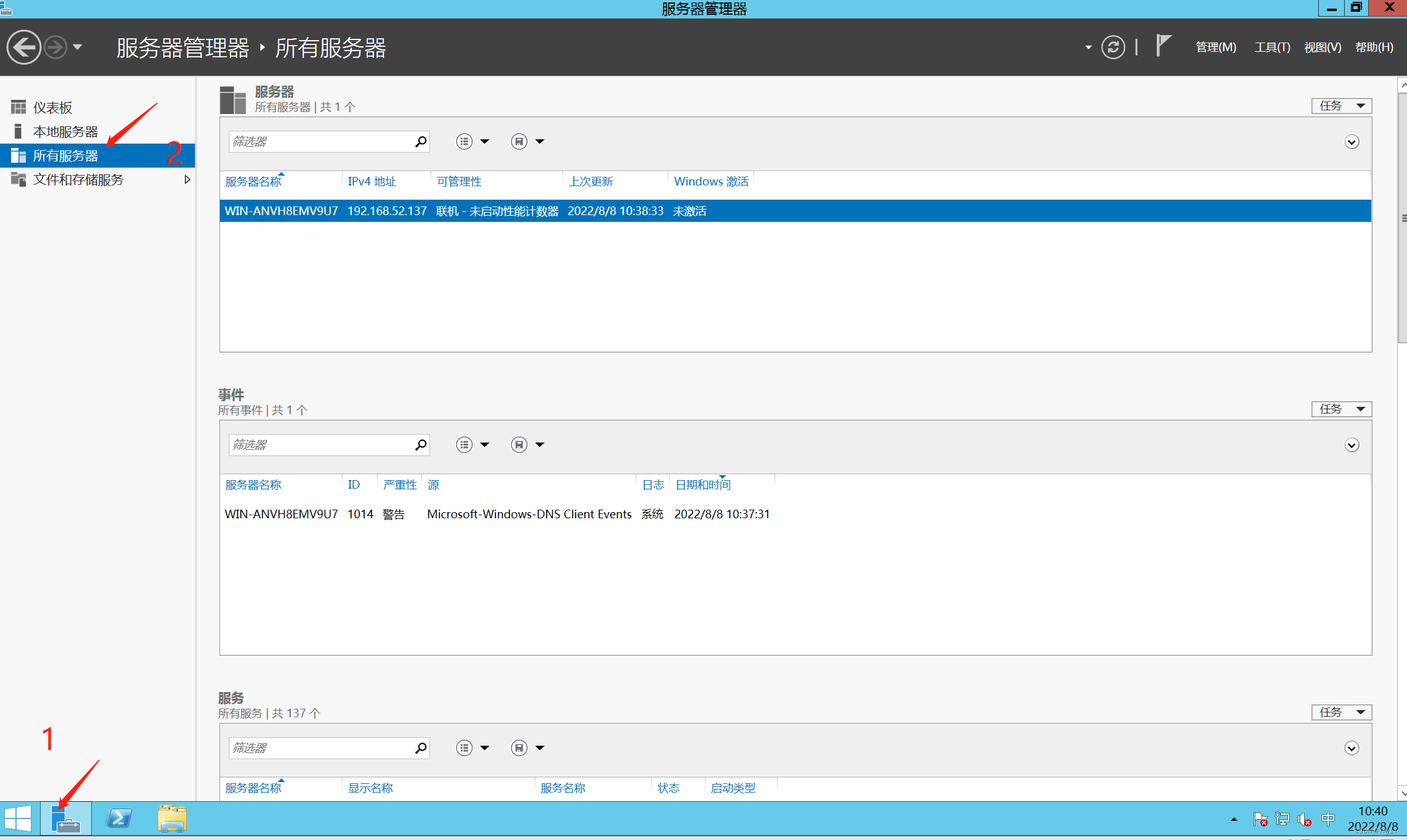Collapse servers filter panel with chevron
The width and height of the screenshot is (1407, 840).
pyautogui.click(x=1352, y=142)
